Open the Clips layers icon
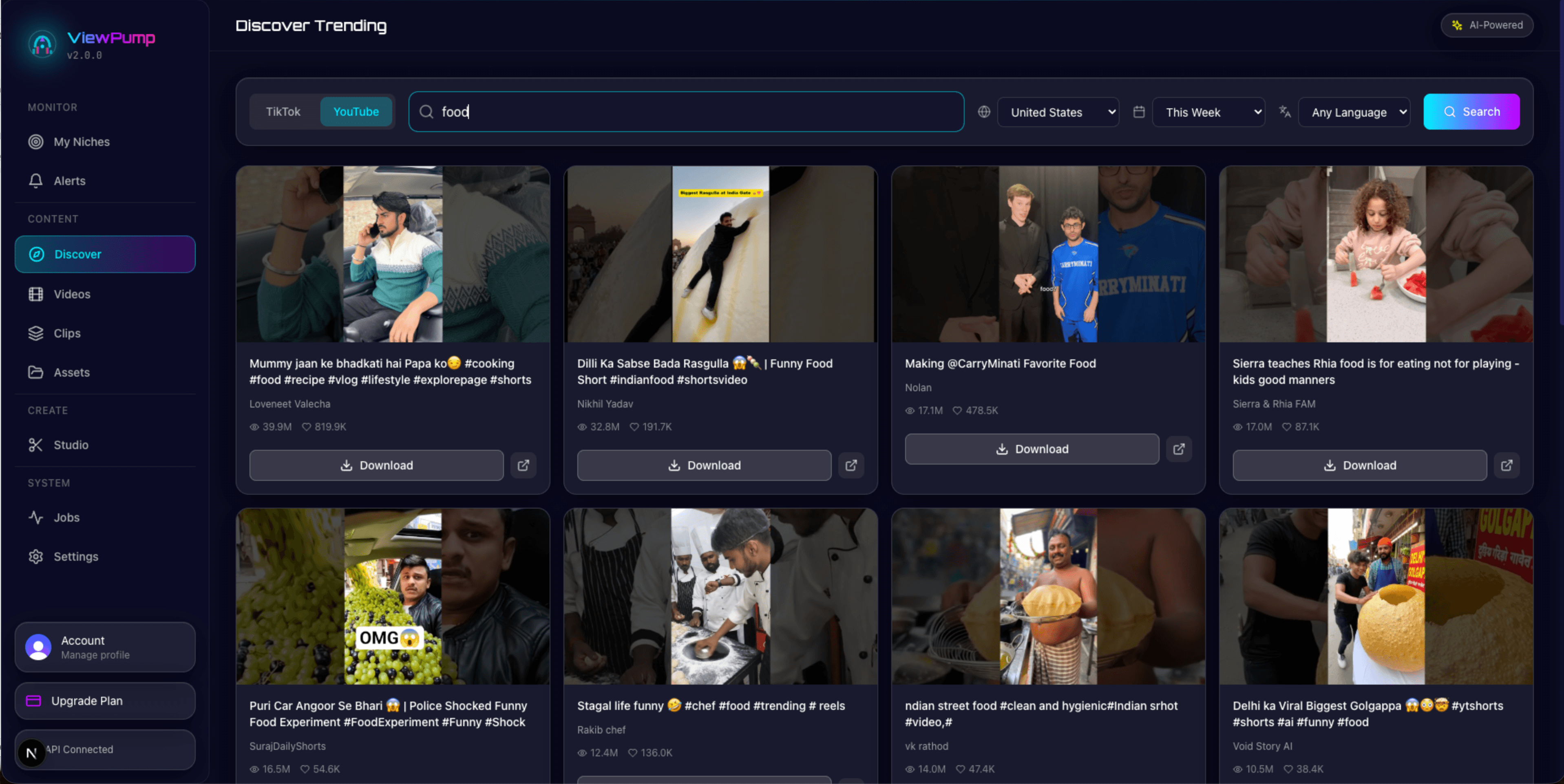Screen dimensions: 1564x784 [x=36, y=333]
